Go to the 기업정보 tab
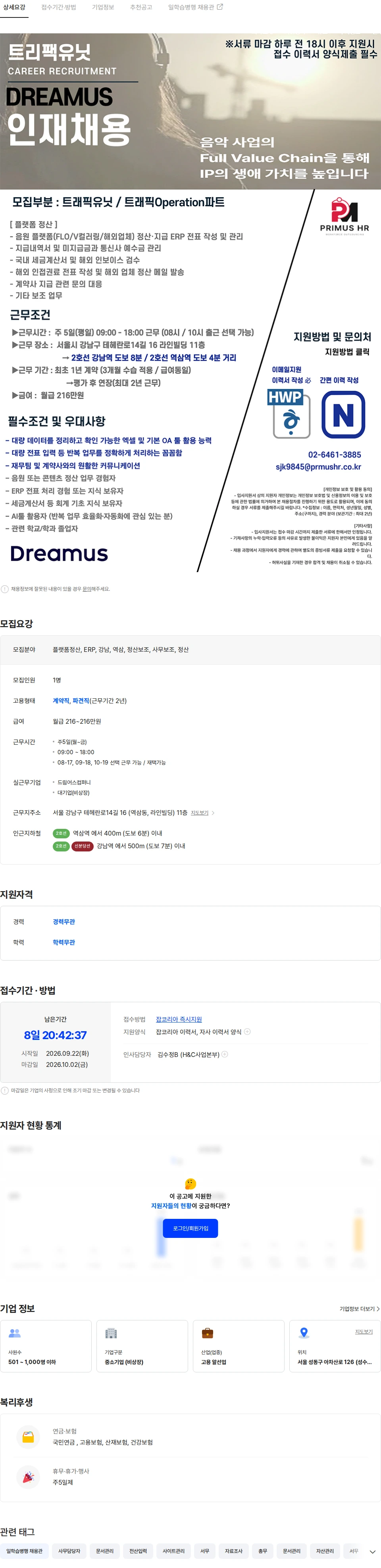The height and width of the screenshot is (1568, 381). tap(103, 7)
